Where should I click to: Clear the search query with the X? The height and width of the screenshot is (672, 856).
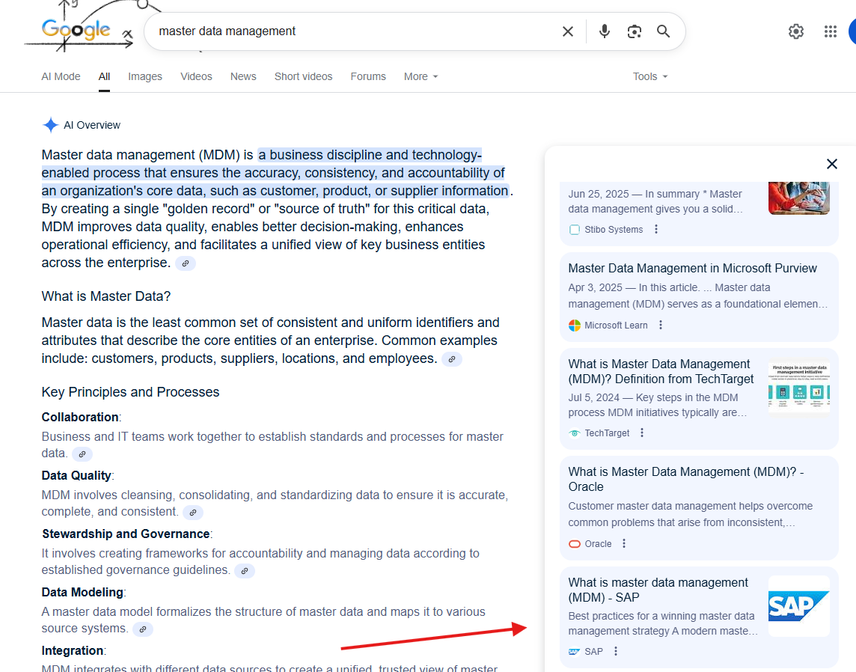pyautogui.click(x=567, y=31)
